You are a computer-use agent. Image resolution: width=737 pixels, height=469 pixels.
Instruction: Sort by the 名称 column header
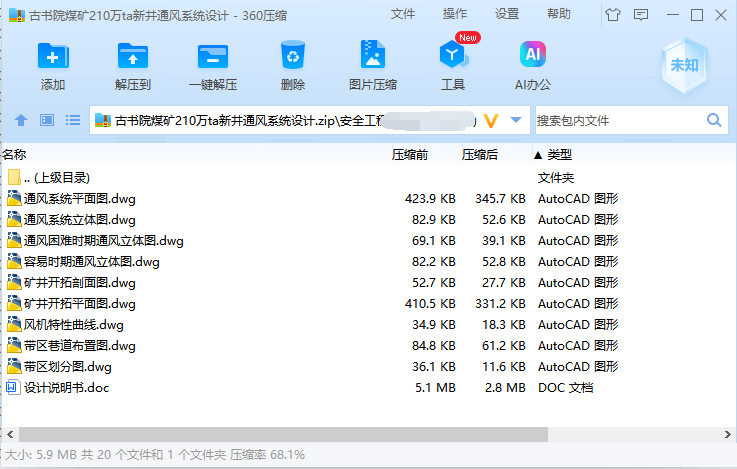coord(195,154)
